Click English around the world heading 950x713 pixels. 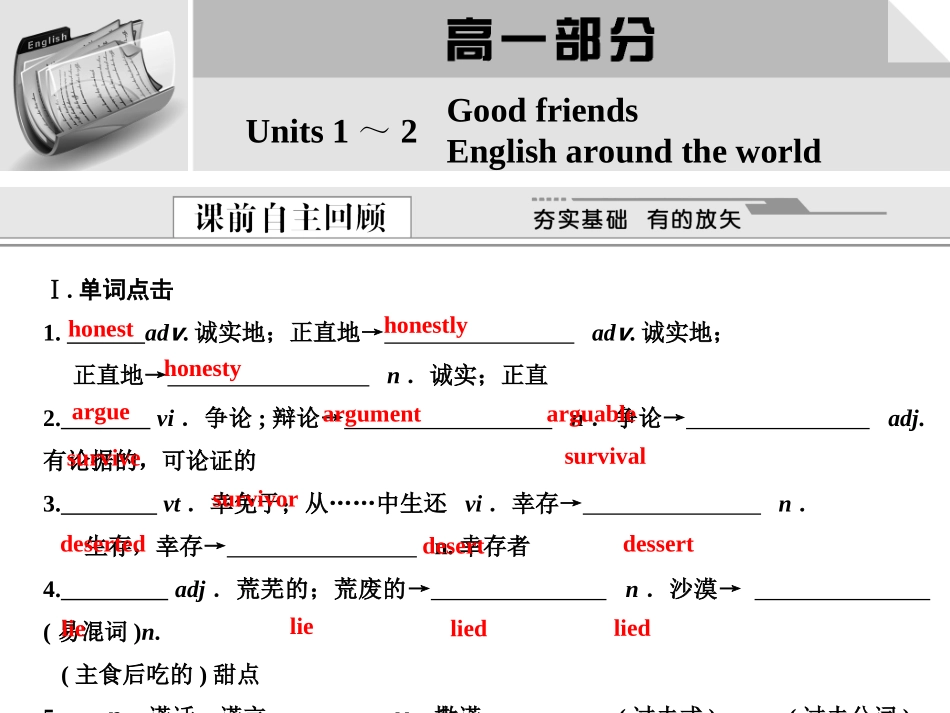click(634, 151)
